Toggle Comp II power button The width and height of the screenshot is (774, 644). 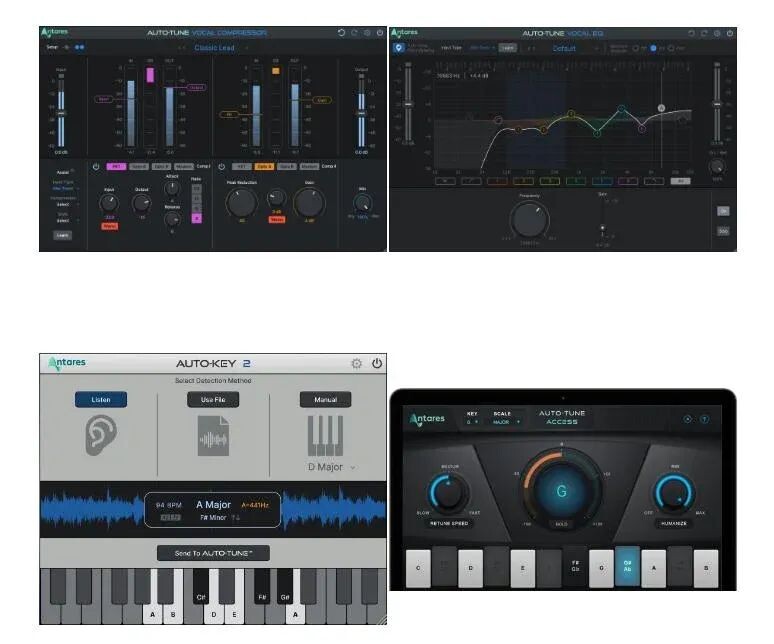pyautogui.click(x=222, y=167)
